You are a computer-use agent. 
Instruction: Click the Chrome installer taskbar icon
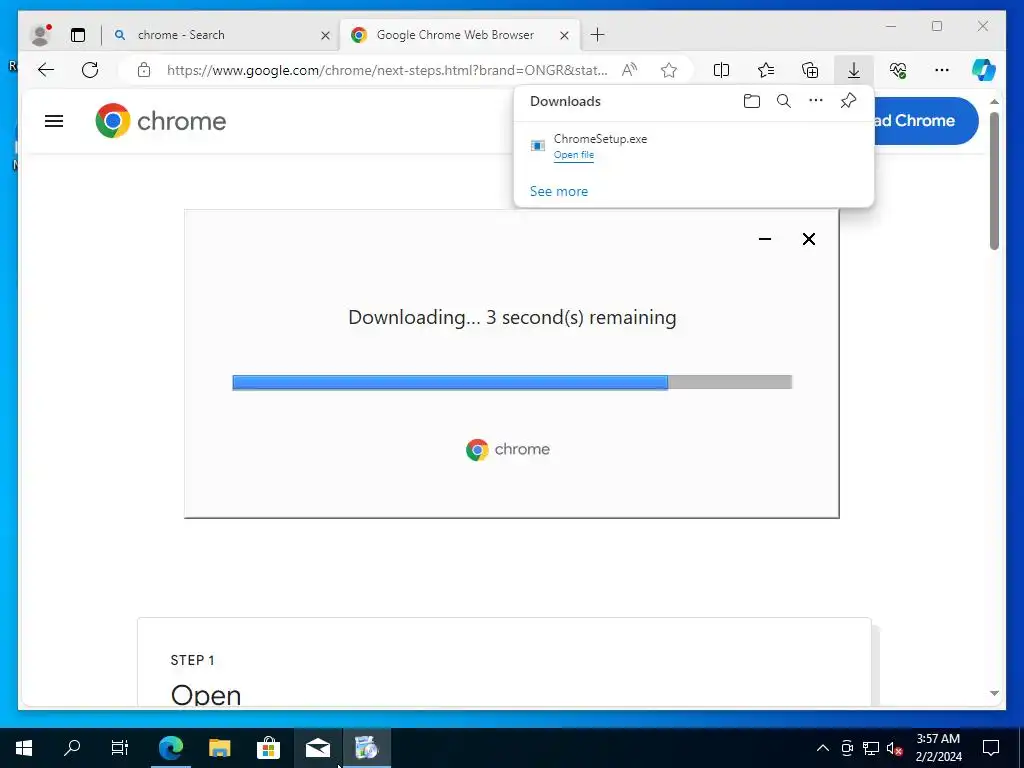pyautogui.click(x=367, y=748)
